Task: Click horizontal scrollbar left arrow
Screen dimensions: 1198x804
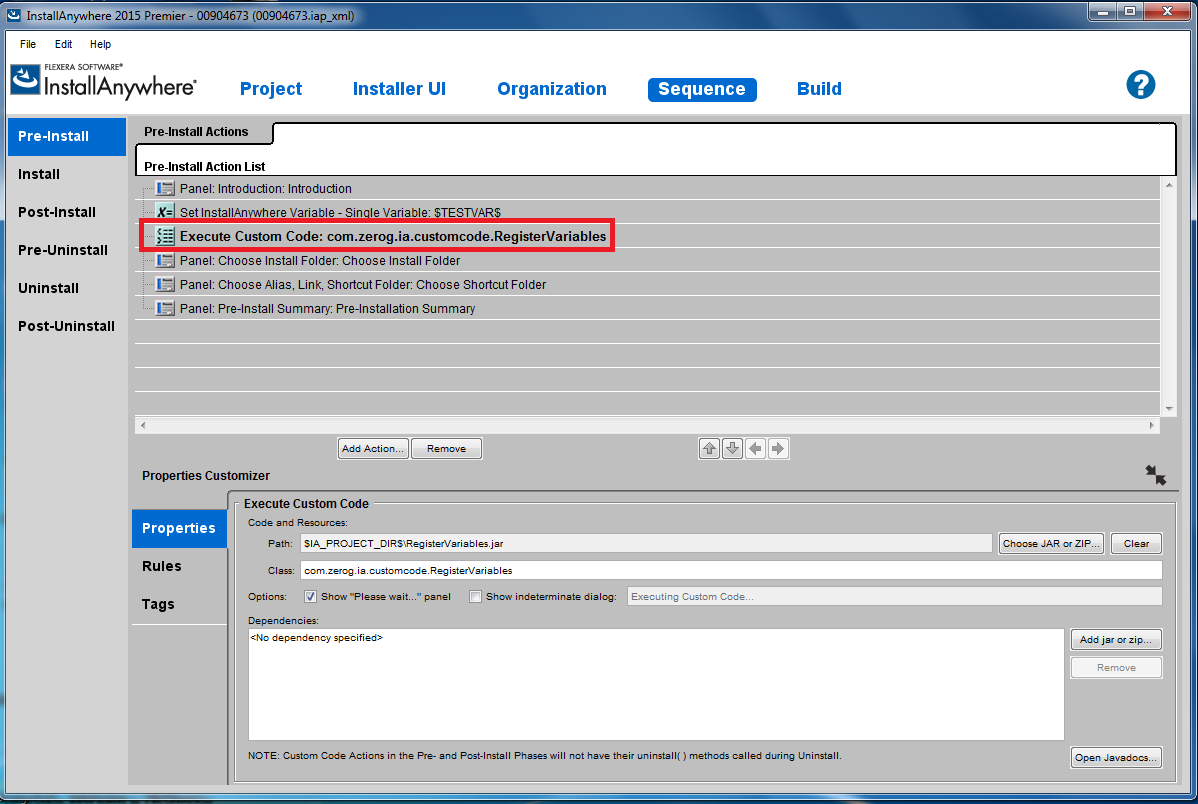Action: pyautogui.click(x=143, y=425)
